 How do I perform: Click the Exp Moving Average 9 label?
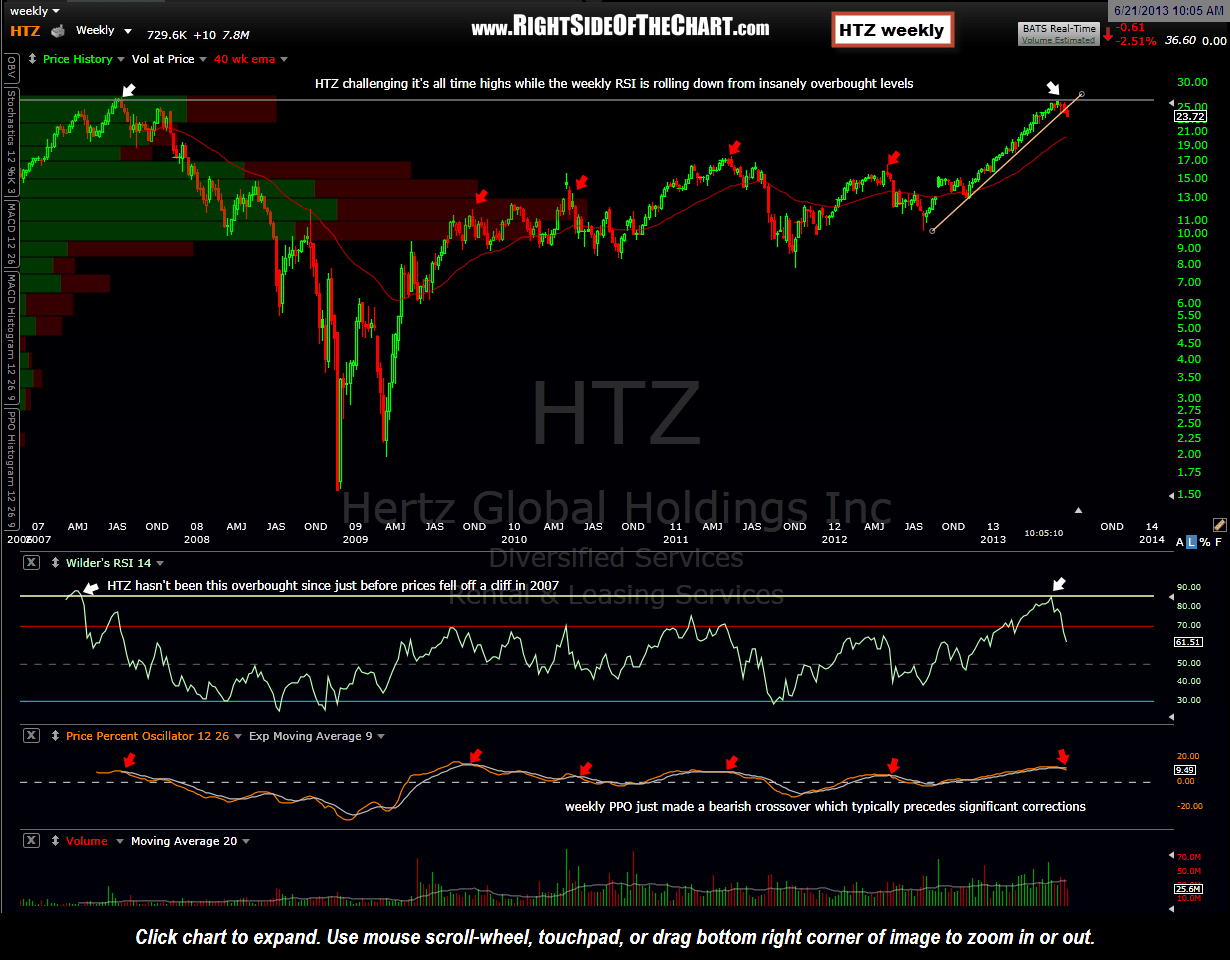point(309,737)
